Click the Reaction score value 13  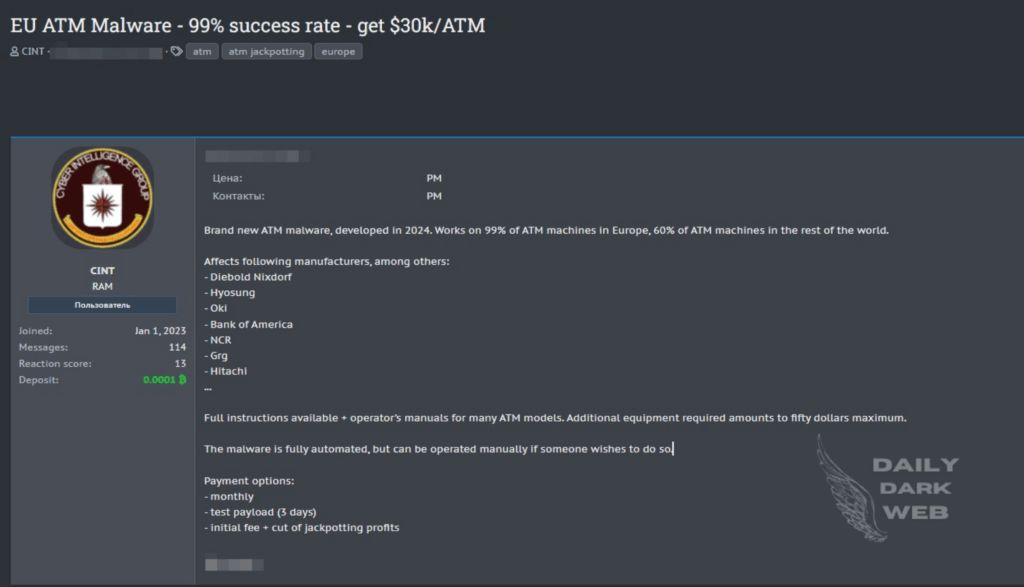180,363
